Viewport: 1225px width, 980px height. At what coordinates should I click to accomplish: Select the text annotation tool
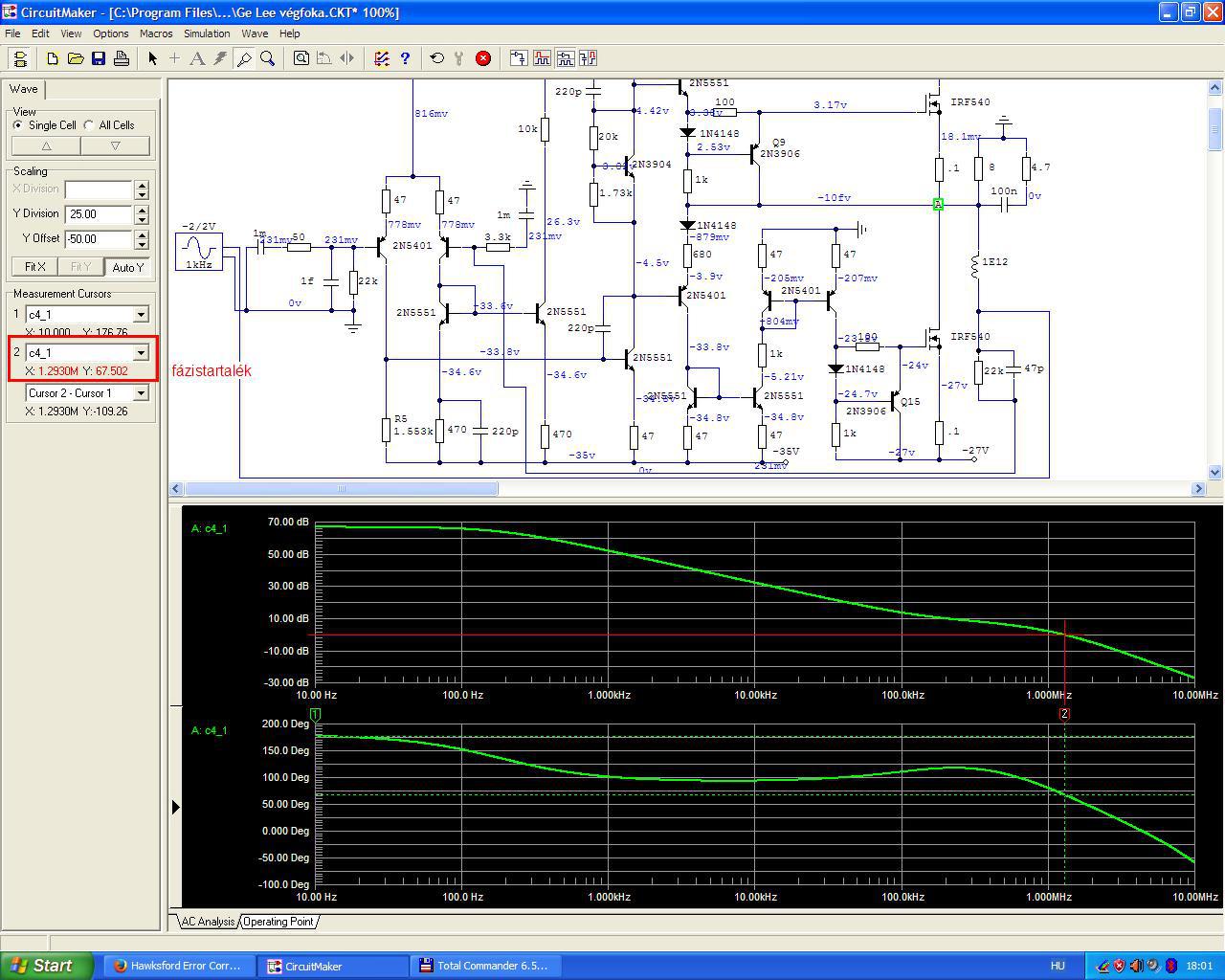click(197, 58)
